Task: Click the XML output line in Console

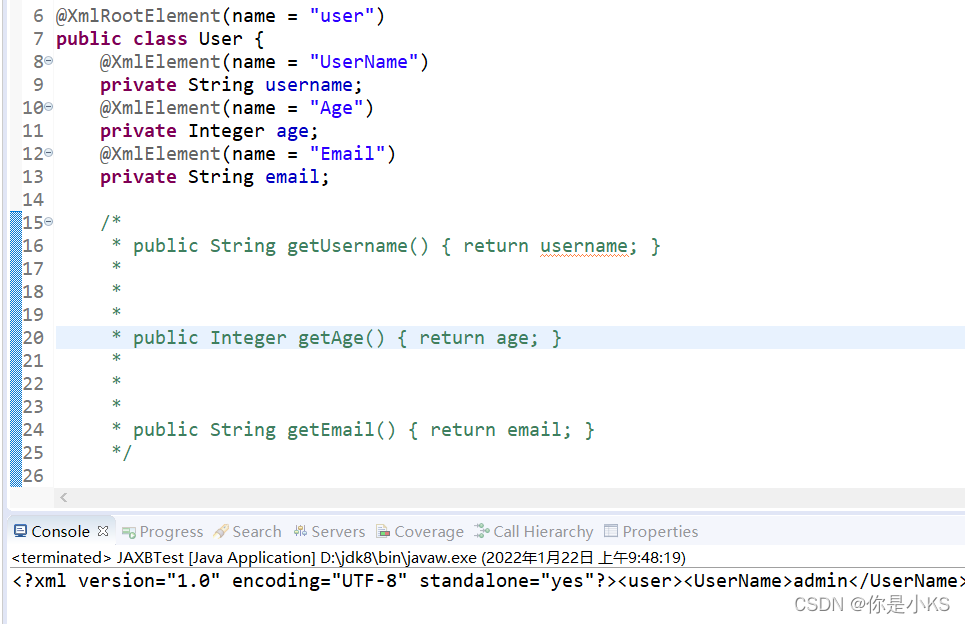Action: click(x=488, y=580)
